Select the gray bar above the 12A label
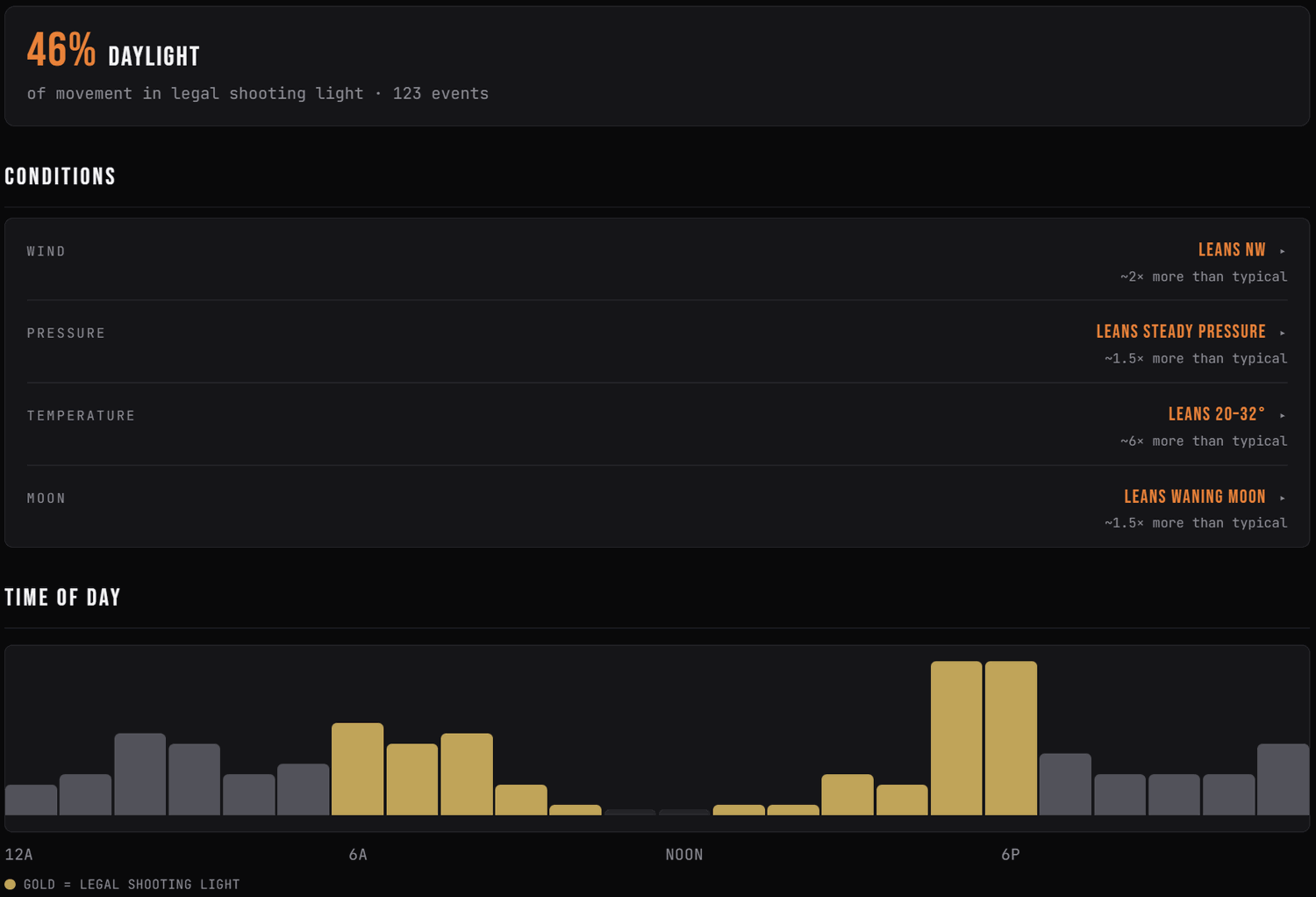This screenshot has height=897, width=1316. (31, 800)
